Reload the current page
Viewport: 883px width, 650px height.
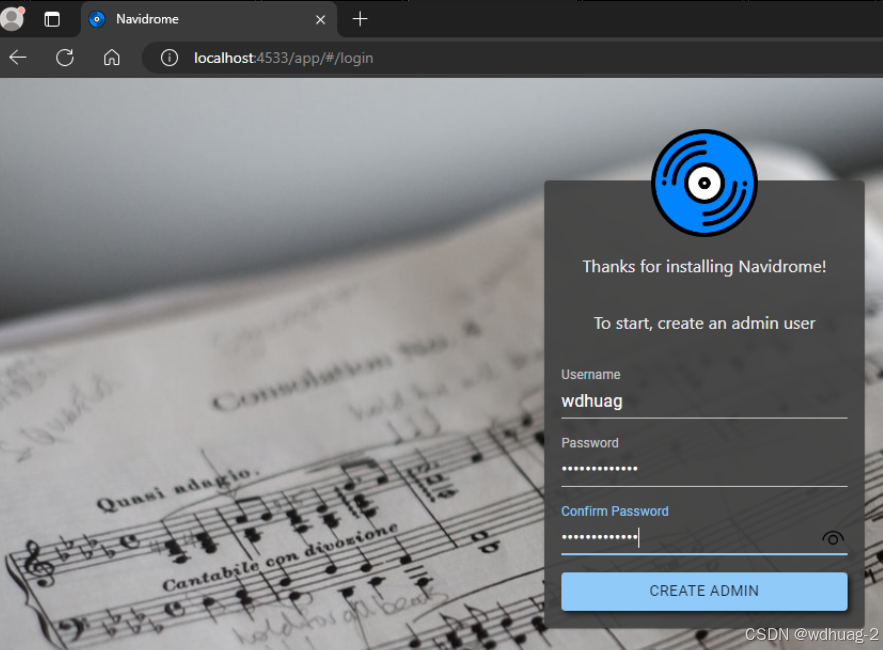coord(65,57)
